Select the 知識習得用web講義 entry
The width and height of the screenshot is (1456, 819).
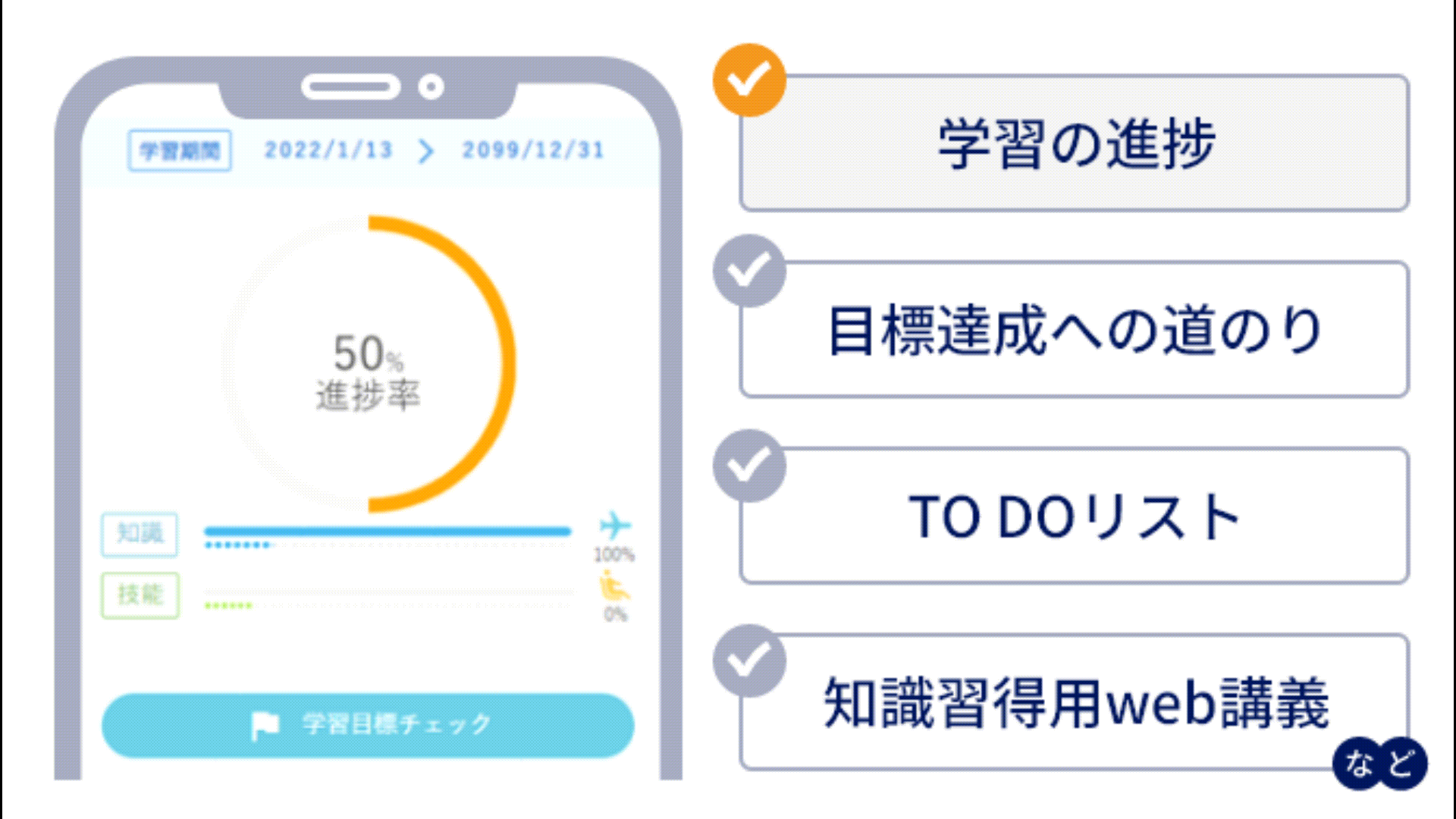click(x=1077, y=705)
